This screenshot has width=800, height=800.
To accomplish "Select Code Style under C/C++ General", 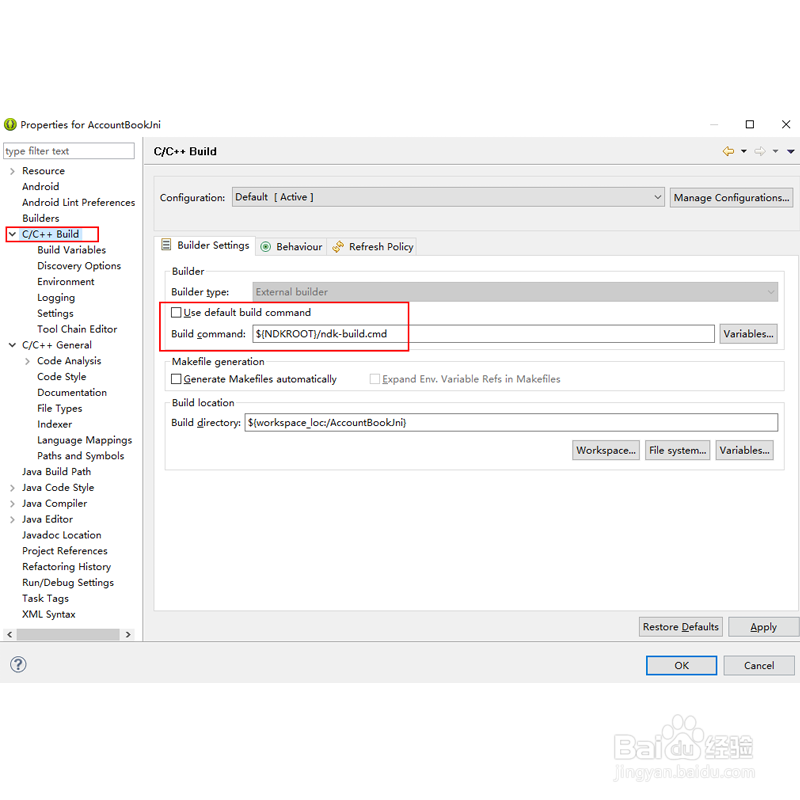I will pos(61,376).
